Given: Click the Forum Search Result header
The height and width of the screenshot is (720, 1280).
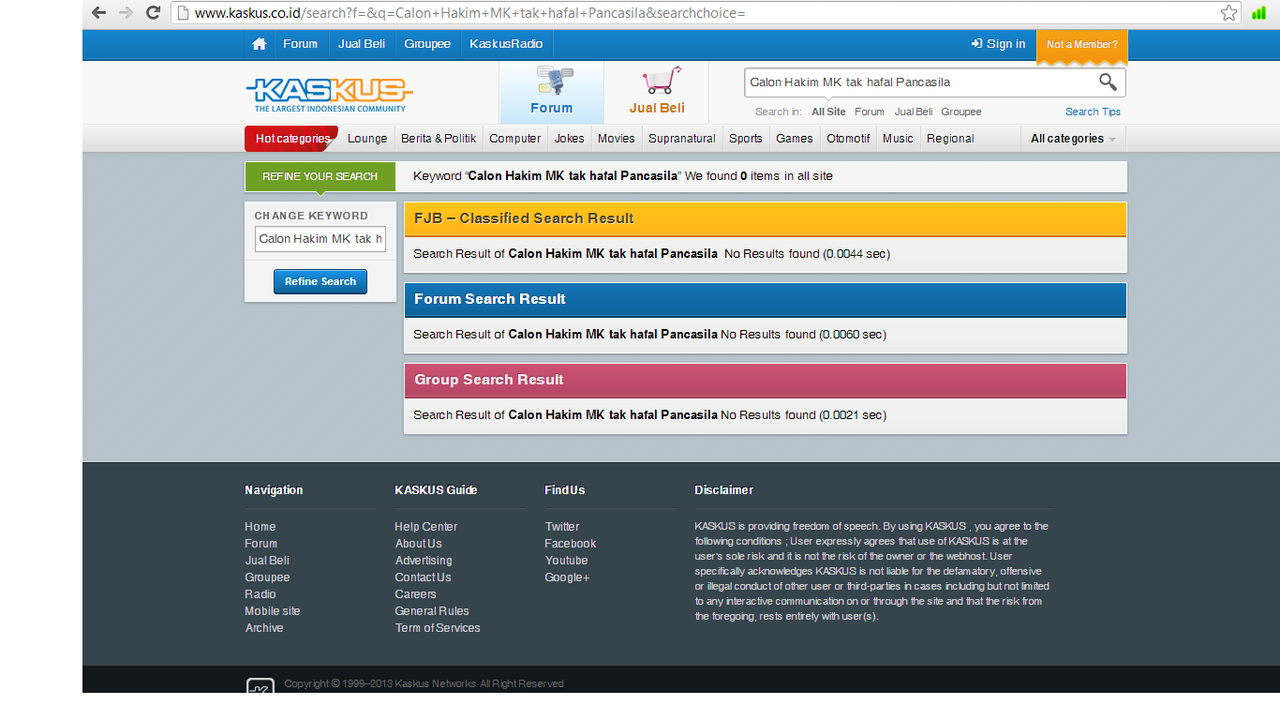Looking at the screenshot, I should [765, 299].
